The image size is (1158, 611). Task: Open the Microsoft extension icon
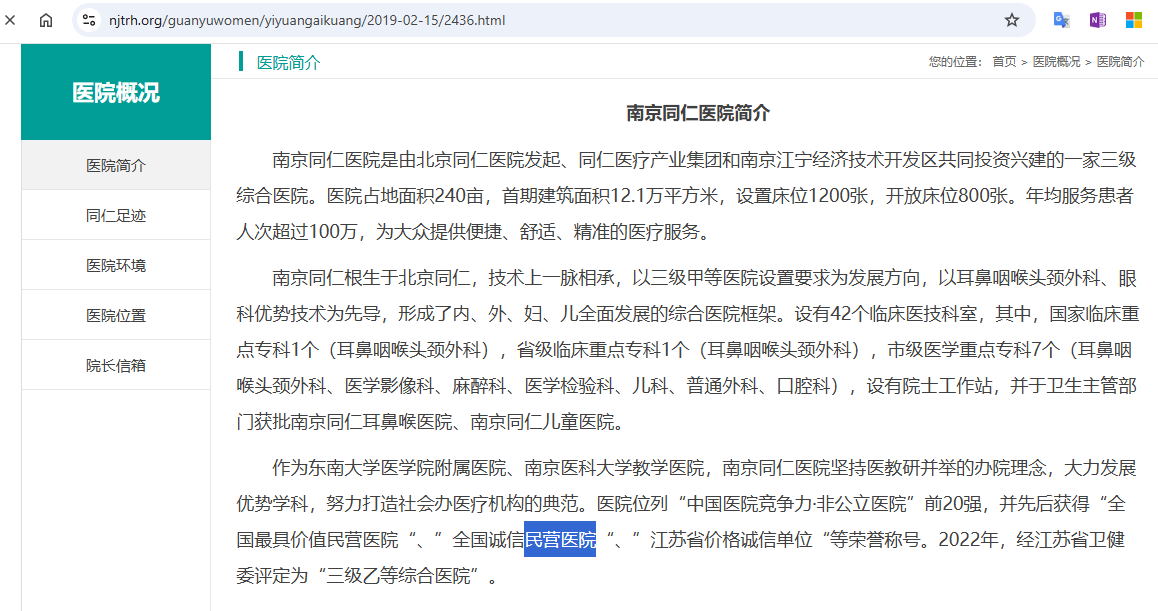coord(1134,20)
